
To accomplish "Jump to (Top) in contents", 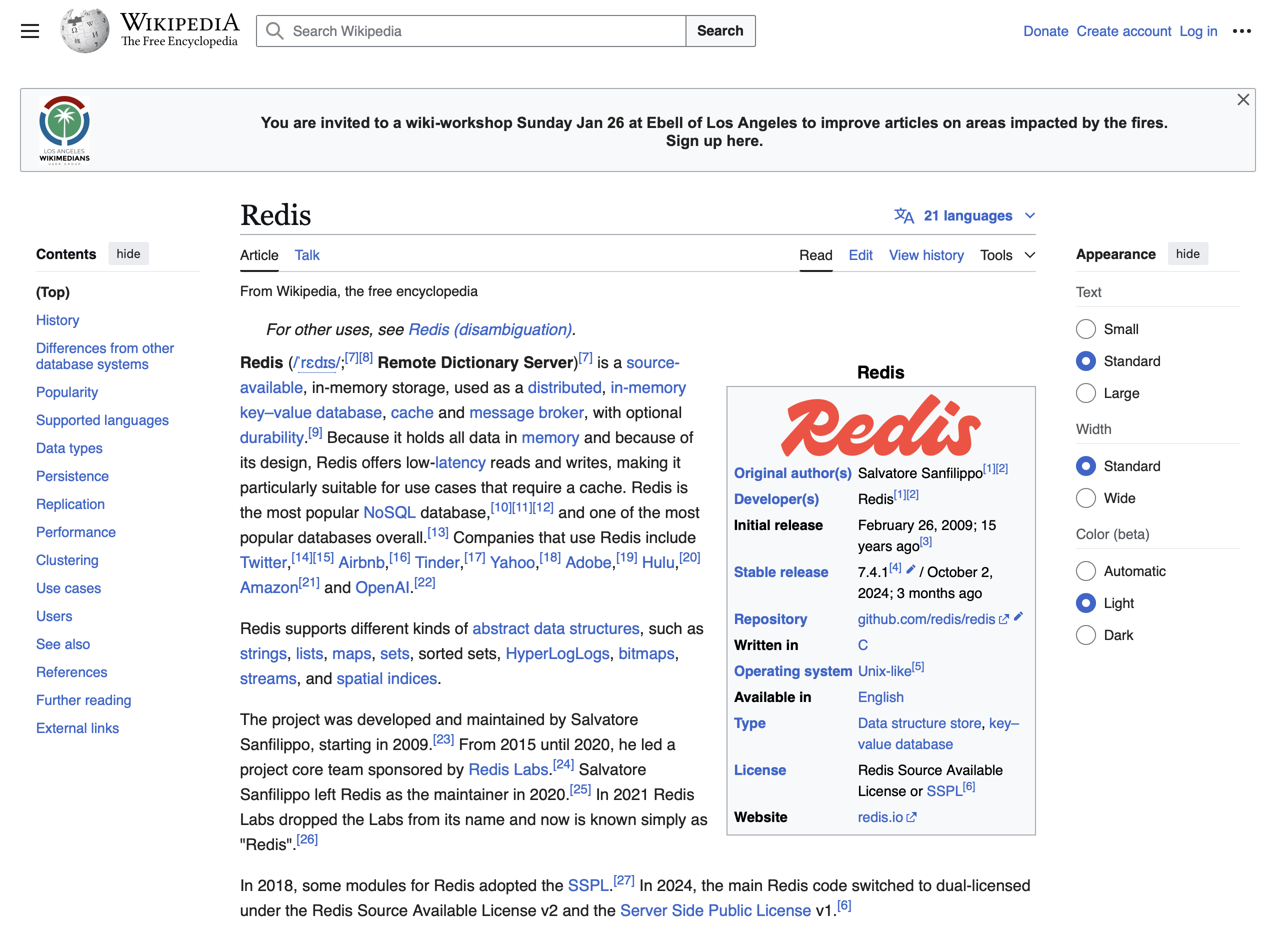I will [x=53, y=292].
